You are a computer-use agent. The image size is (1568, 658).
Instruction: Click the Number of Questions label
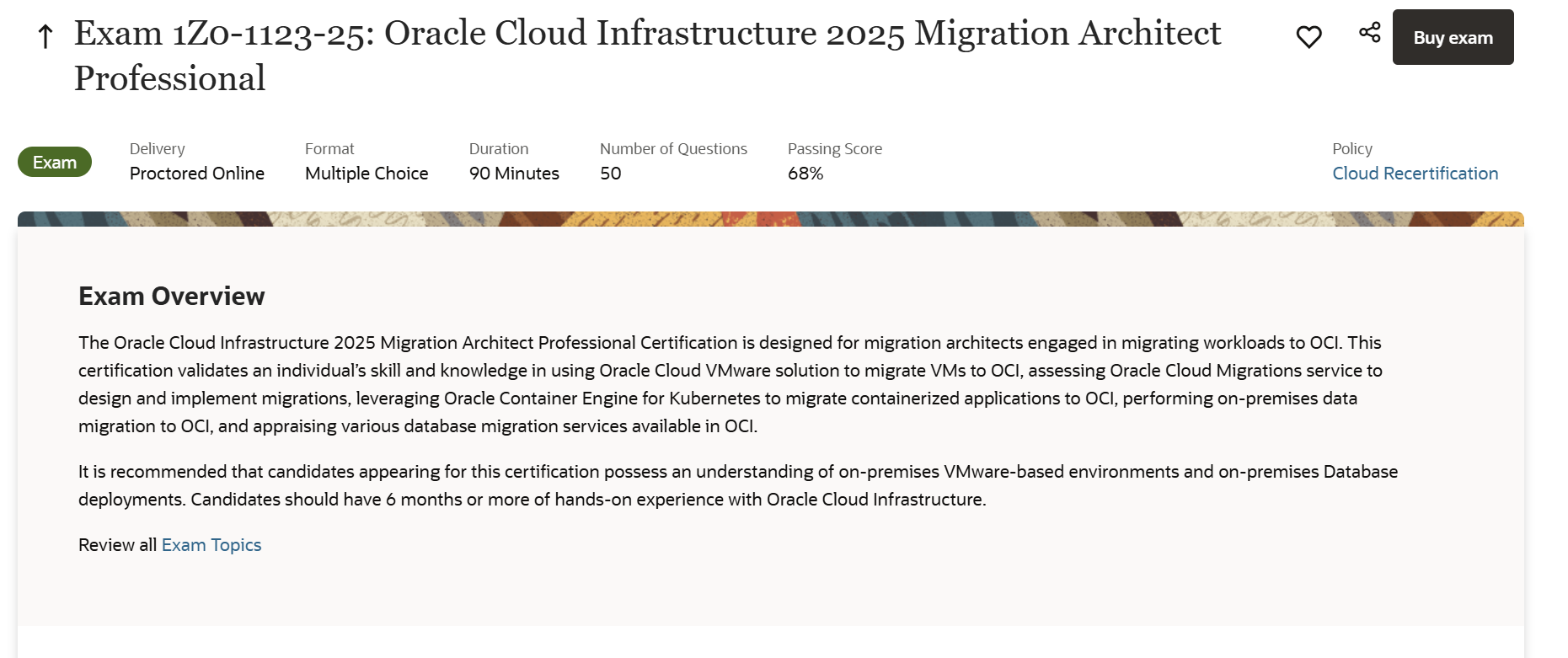(x=673, y=149)
